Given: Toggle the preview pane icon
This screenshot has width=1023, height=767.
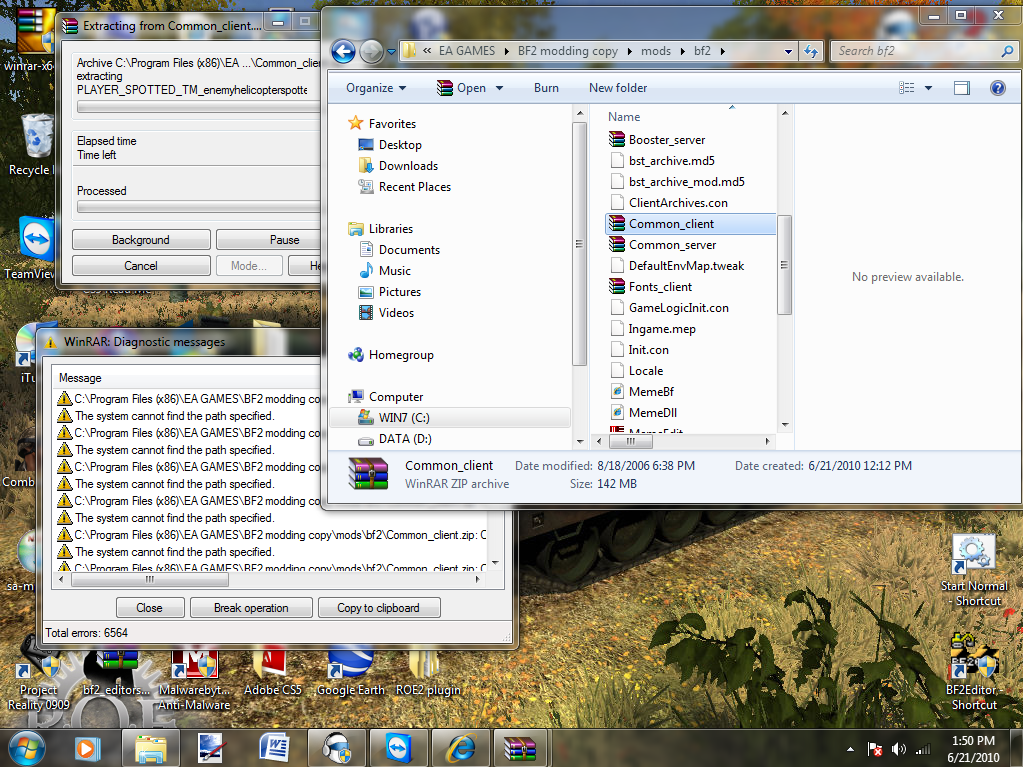Looking at the screenshot, I should tap(961, 88).
